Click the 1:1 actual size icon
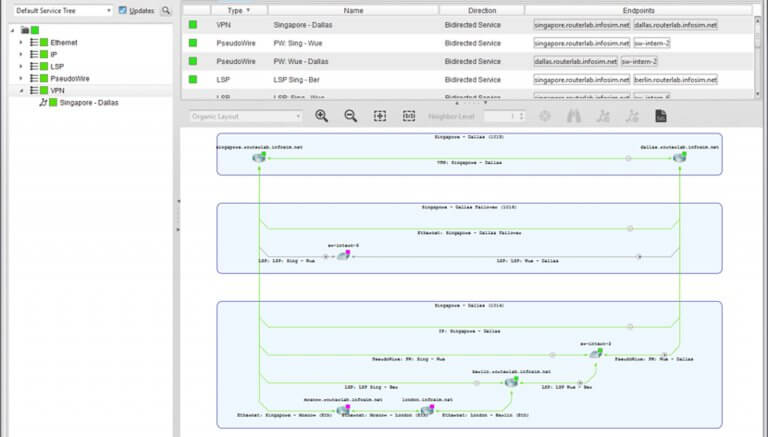This screenshot has width=768, height=437. point(409,116)
